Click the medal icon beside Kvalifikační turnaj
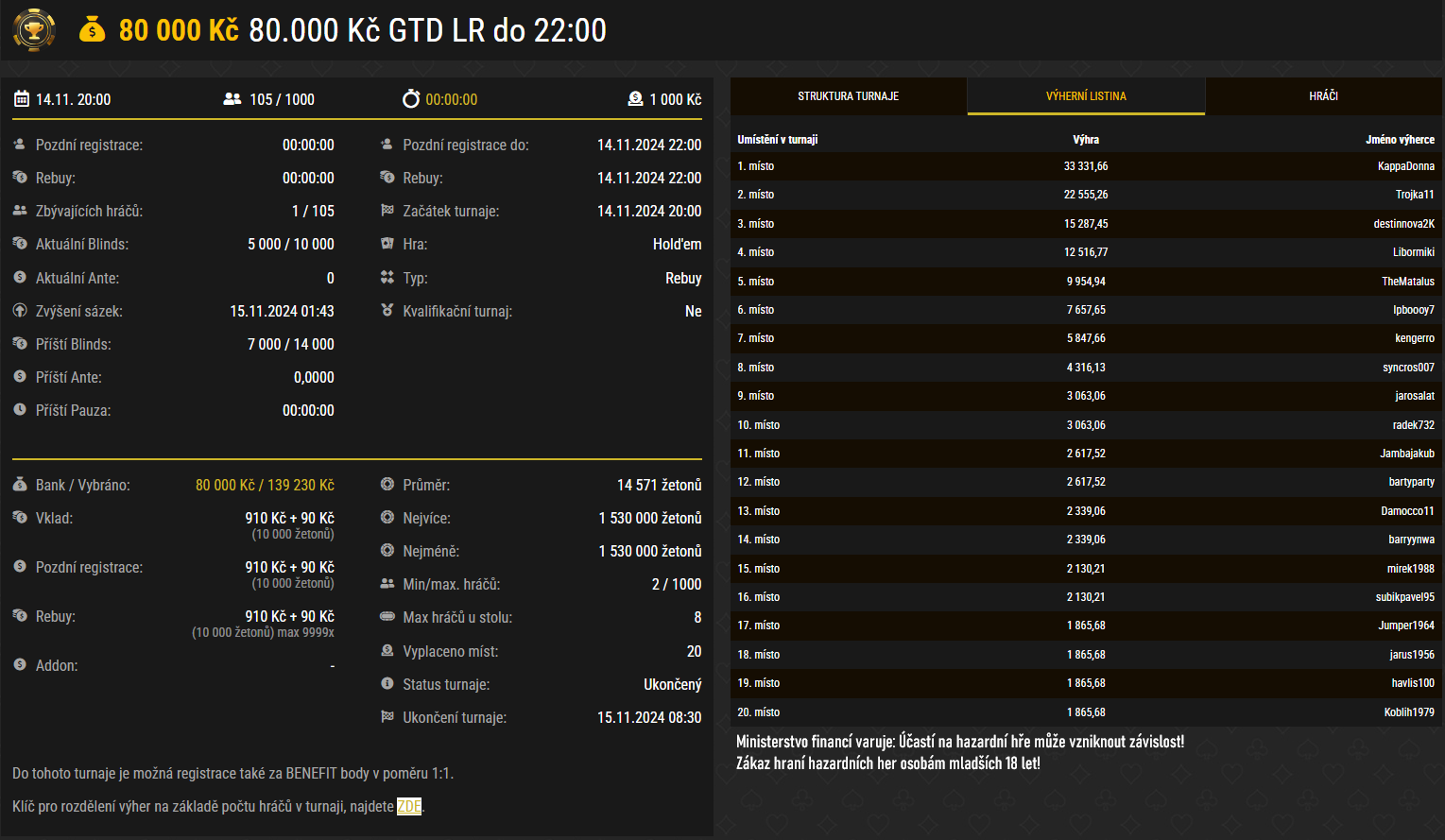Image resolution: width=1445 pixels, height=840 pixels. 387,311
